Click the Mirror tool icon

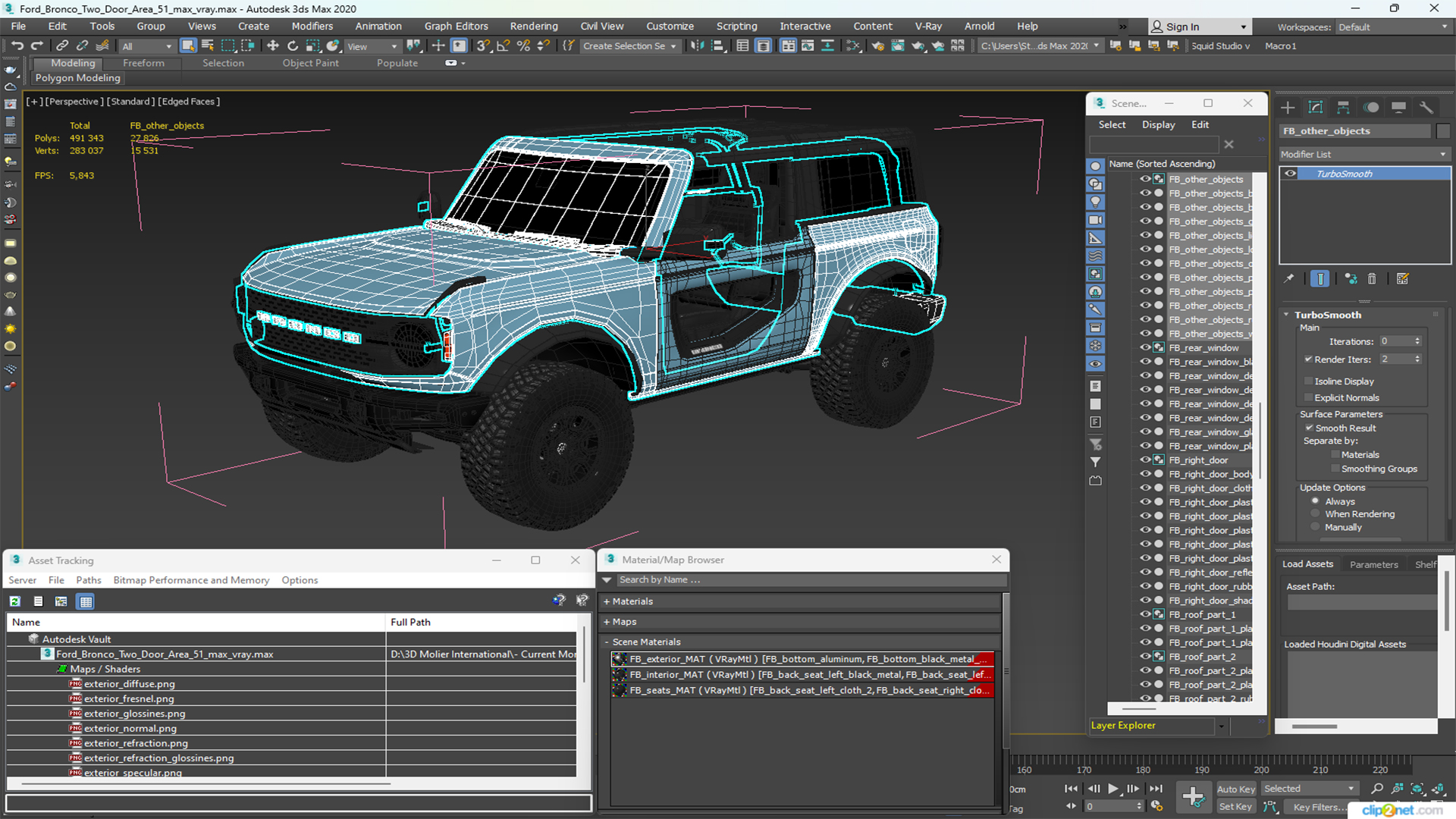697,45
